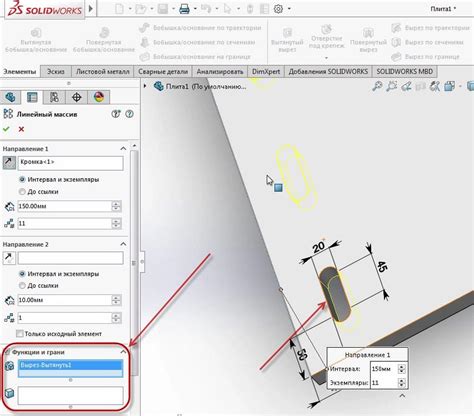474x416 pixels.
Task: Collapse the Направление 1 section
Action: pyautogui.click(x=123, y=148)
